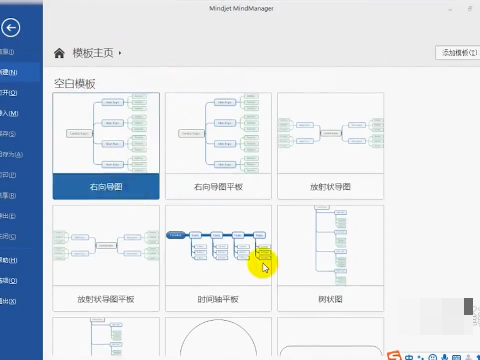
Task: Click the Sogou microphone voice input icon
Action: [x=445, y=357]
